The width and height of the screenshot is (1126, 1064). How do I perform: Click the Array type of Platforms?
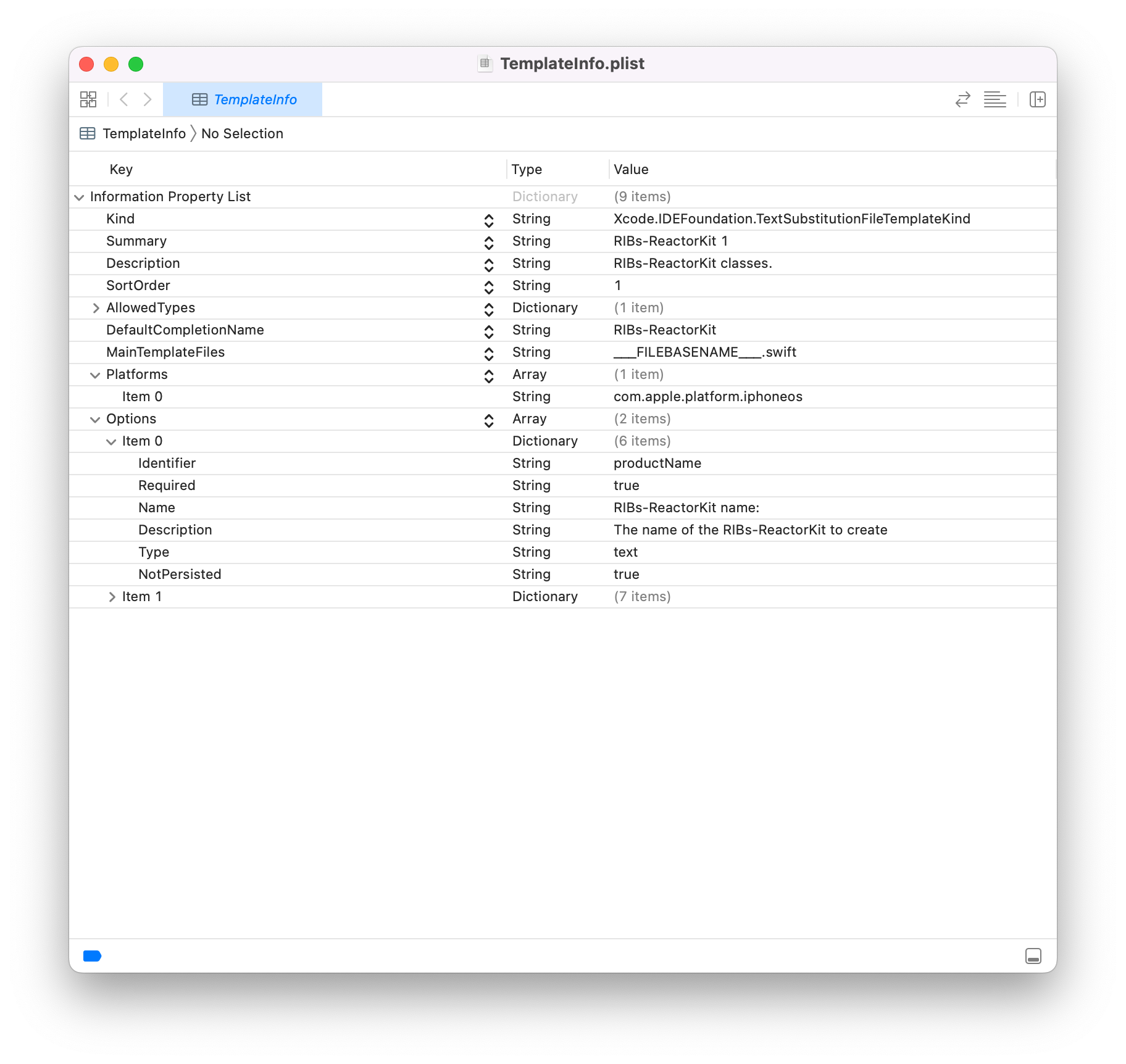pos(530,374)
